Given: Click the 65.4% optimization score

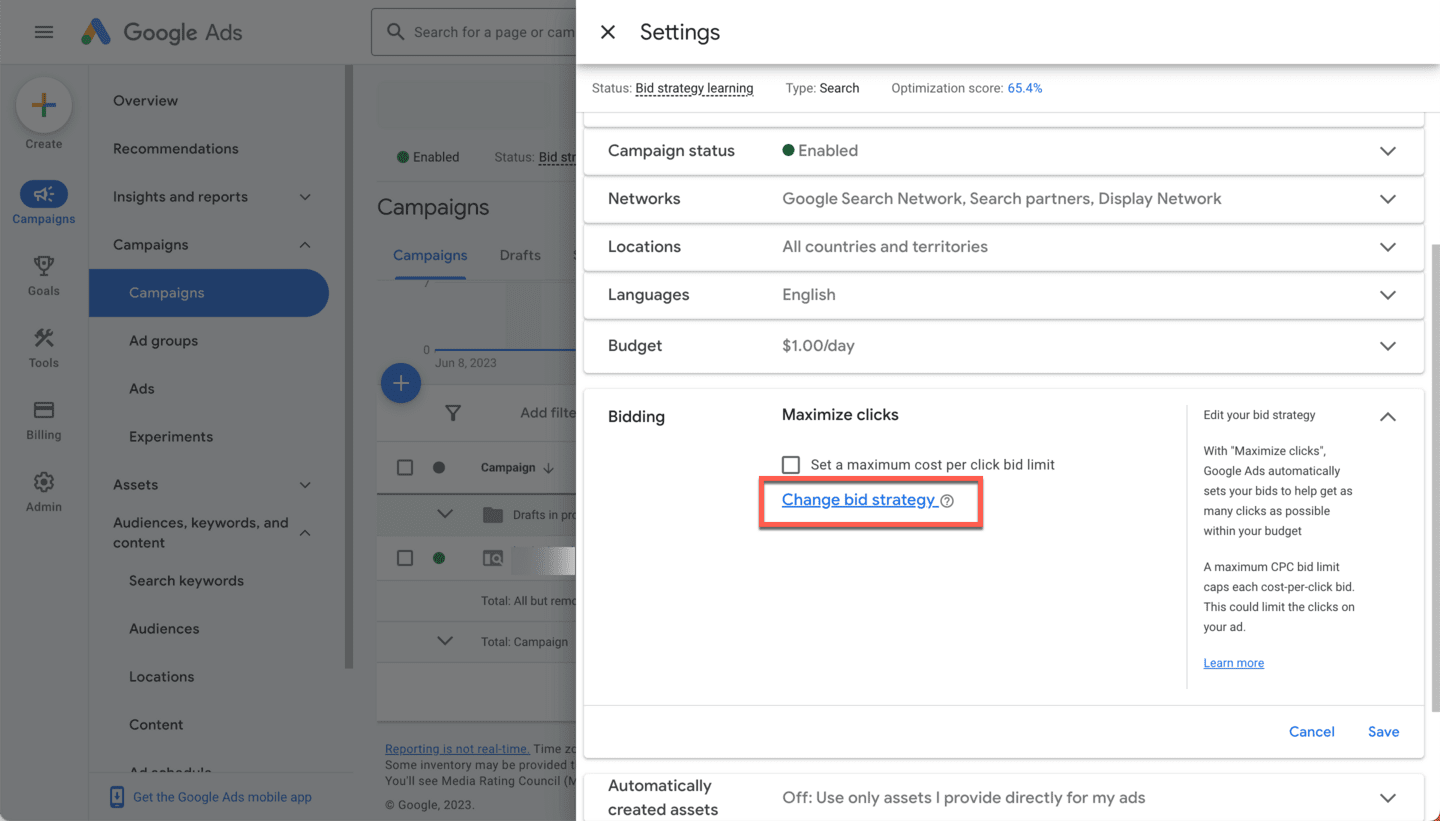Looking at the screenshot, I should click(x=1025, y=88).
